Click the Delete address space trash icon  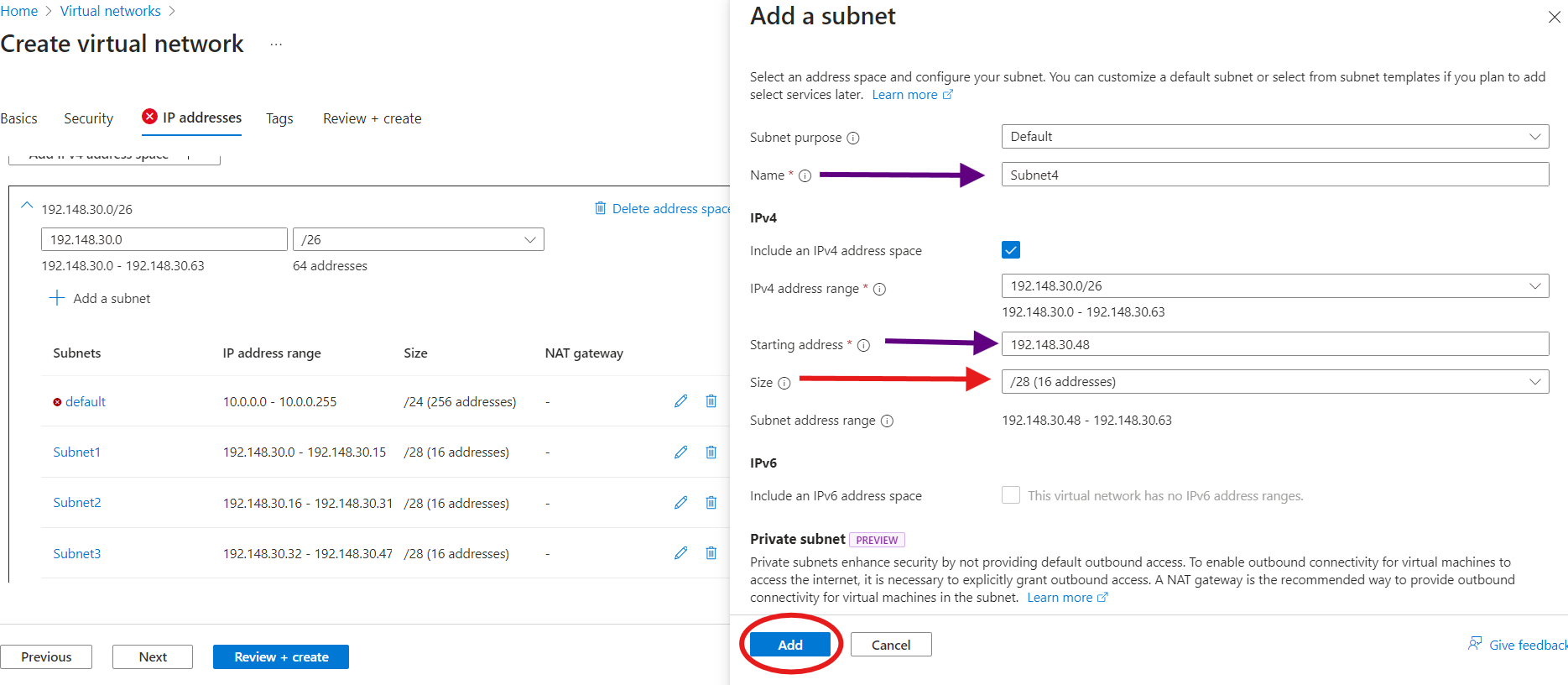[x=600, y=208]
